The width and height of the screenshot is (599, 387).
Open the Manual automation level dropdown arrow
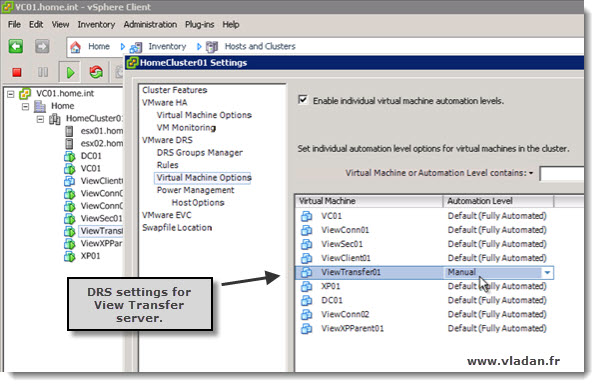coord(547,272)
